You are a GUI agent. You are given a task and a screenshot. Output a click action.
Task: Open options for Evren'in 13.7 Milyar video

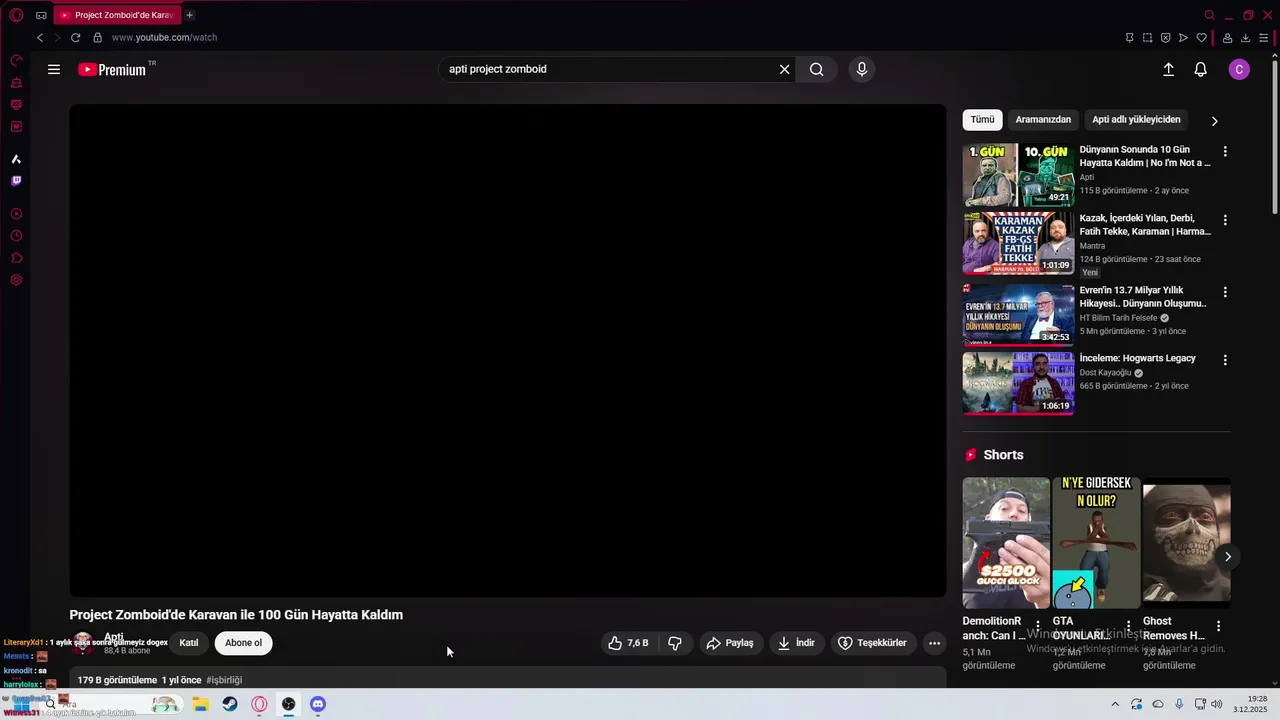tap(1225, 292)
